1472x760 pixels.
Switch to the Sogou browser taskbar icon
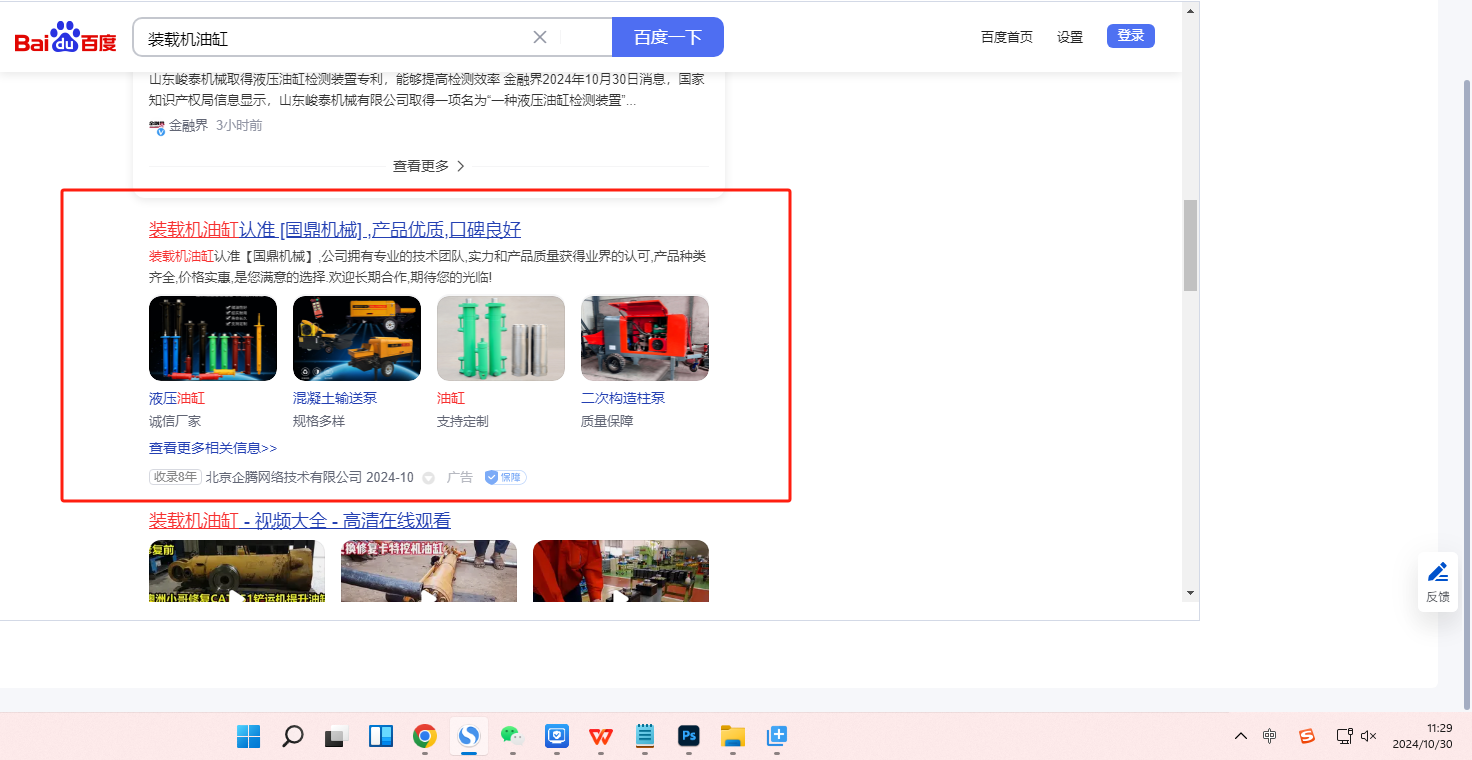point(469,737)
